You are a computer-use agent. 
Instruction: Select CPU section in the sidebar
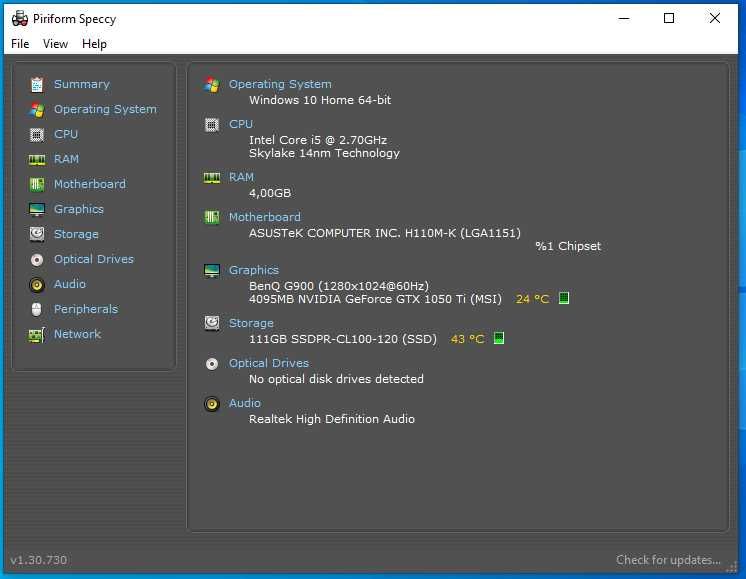66,134
